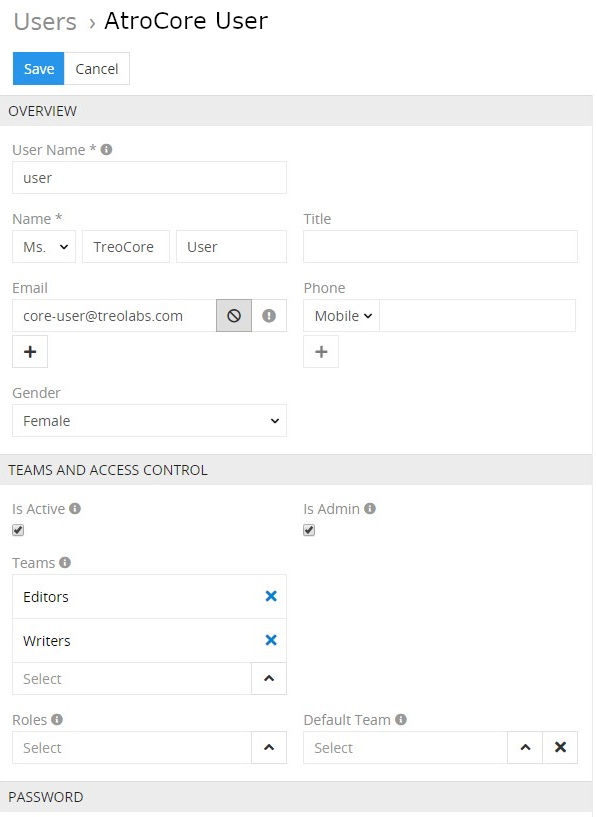This screenshot has width=597, height=817.
Task: Add another email address with the plus button
Action: click(30, 352)
